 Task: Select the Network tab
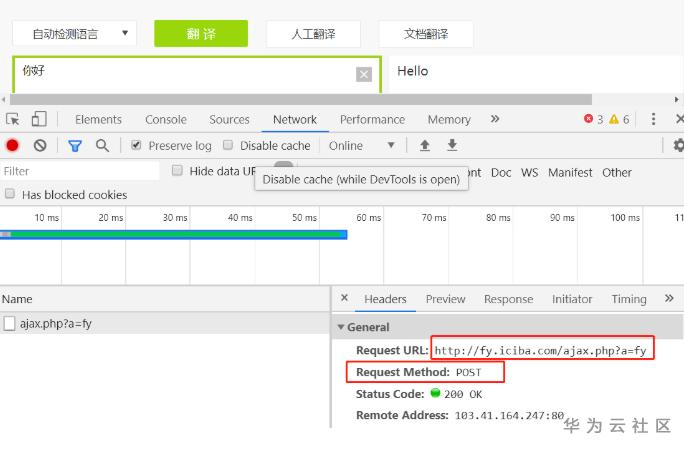[295, 120]
